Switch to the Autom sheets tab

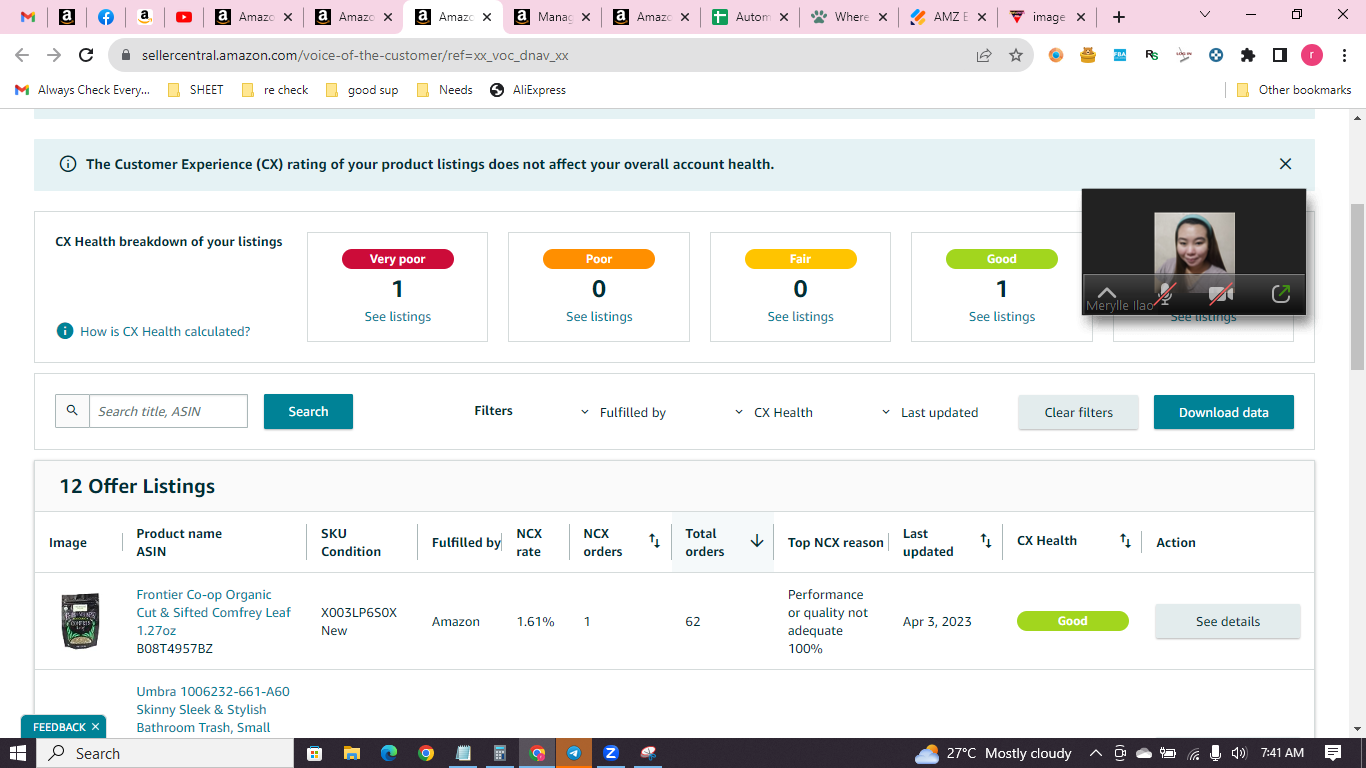pos(750,17)
